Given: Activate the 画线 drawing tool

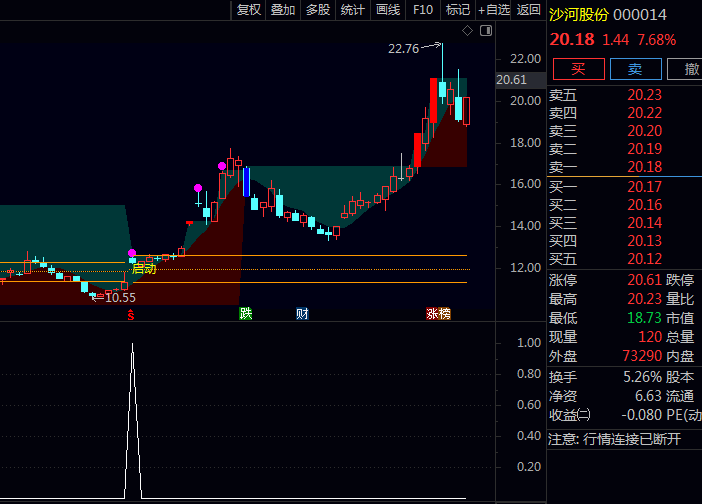Looking at the screenshot, I should [388, 10].
